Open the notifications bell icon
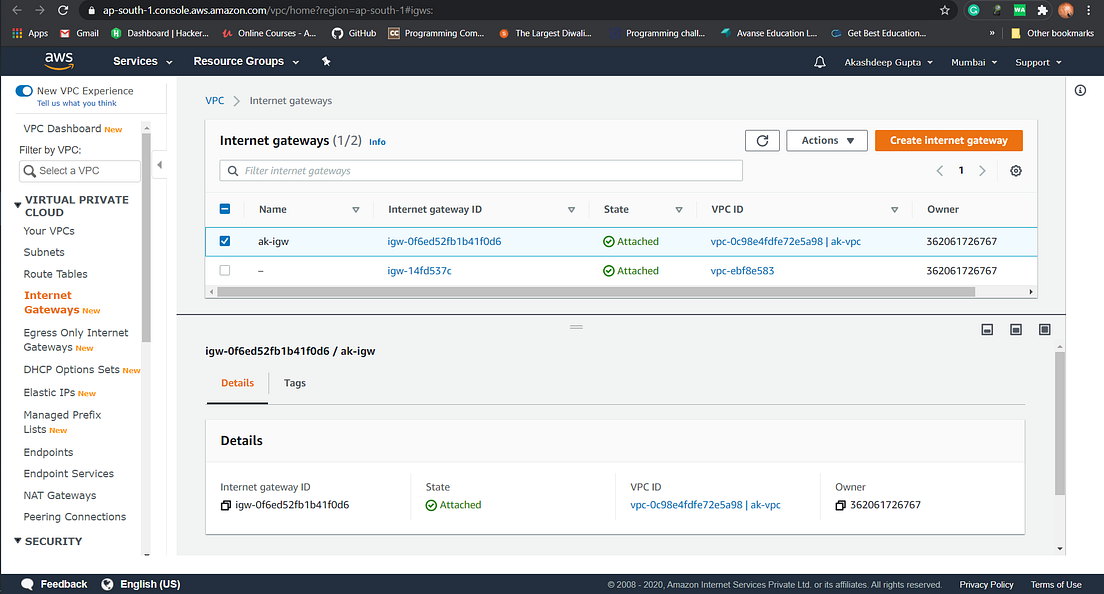This screenshot has height=594, width=1104. [x=819, y=61]
